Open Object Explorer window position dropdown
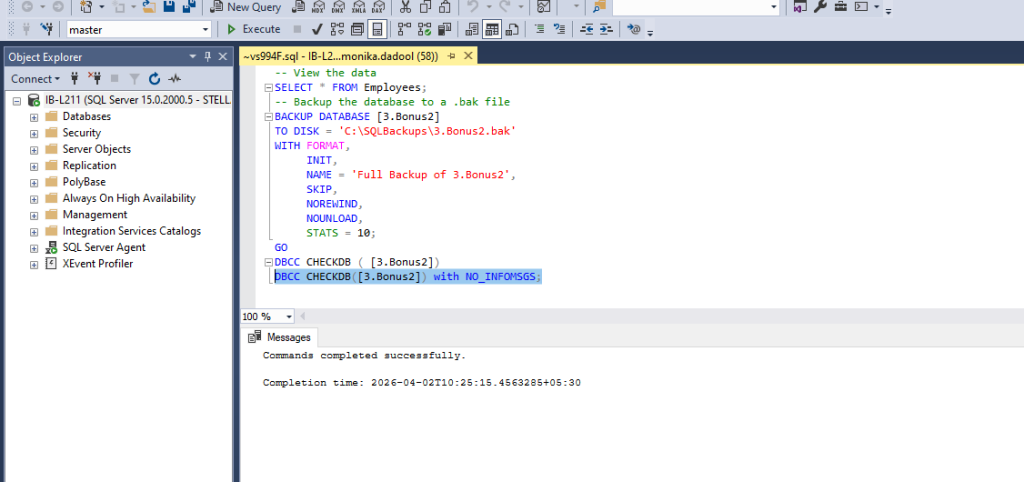The height and width of the screenshot is (482, 1024). [193, 57]
